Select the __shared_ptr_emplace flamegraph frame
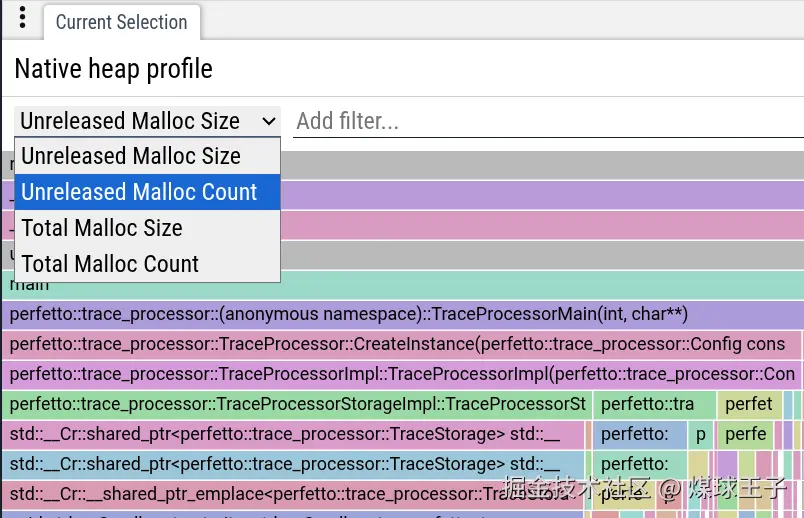Image resolution: width=804 pixels, height=518 pixels. pyautogui.click(x=293, y=494)
